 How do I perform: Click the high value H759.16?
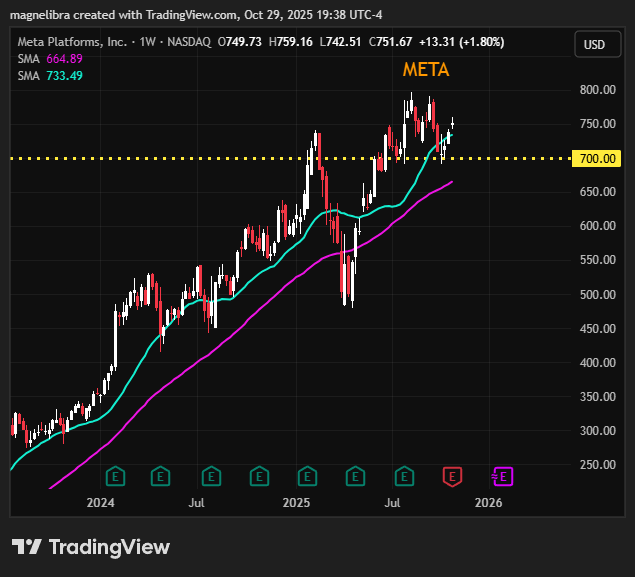point(291,42)
